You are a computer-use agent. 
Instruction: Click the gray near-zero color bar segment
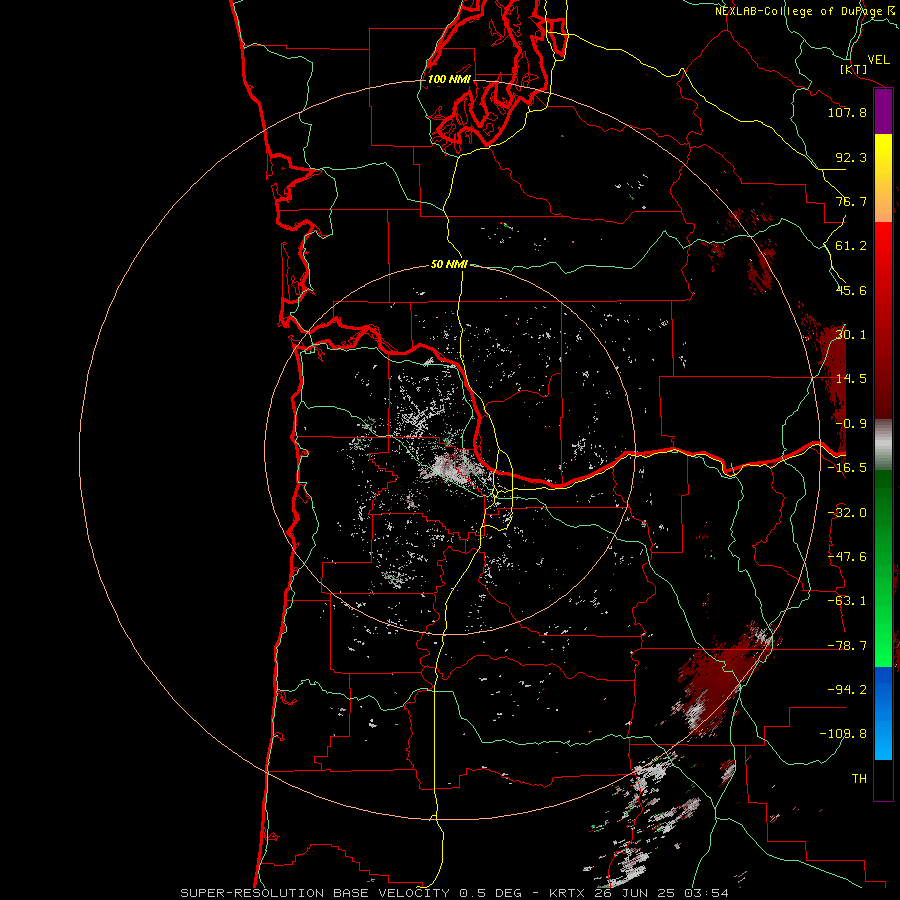pos(883,444)
